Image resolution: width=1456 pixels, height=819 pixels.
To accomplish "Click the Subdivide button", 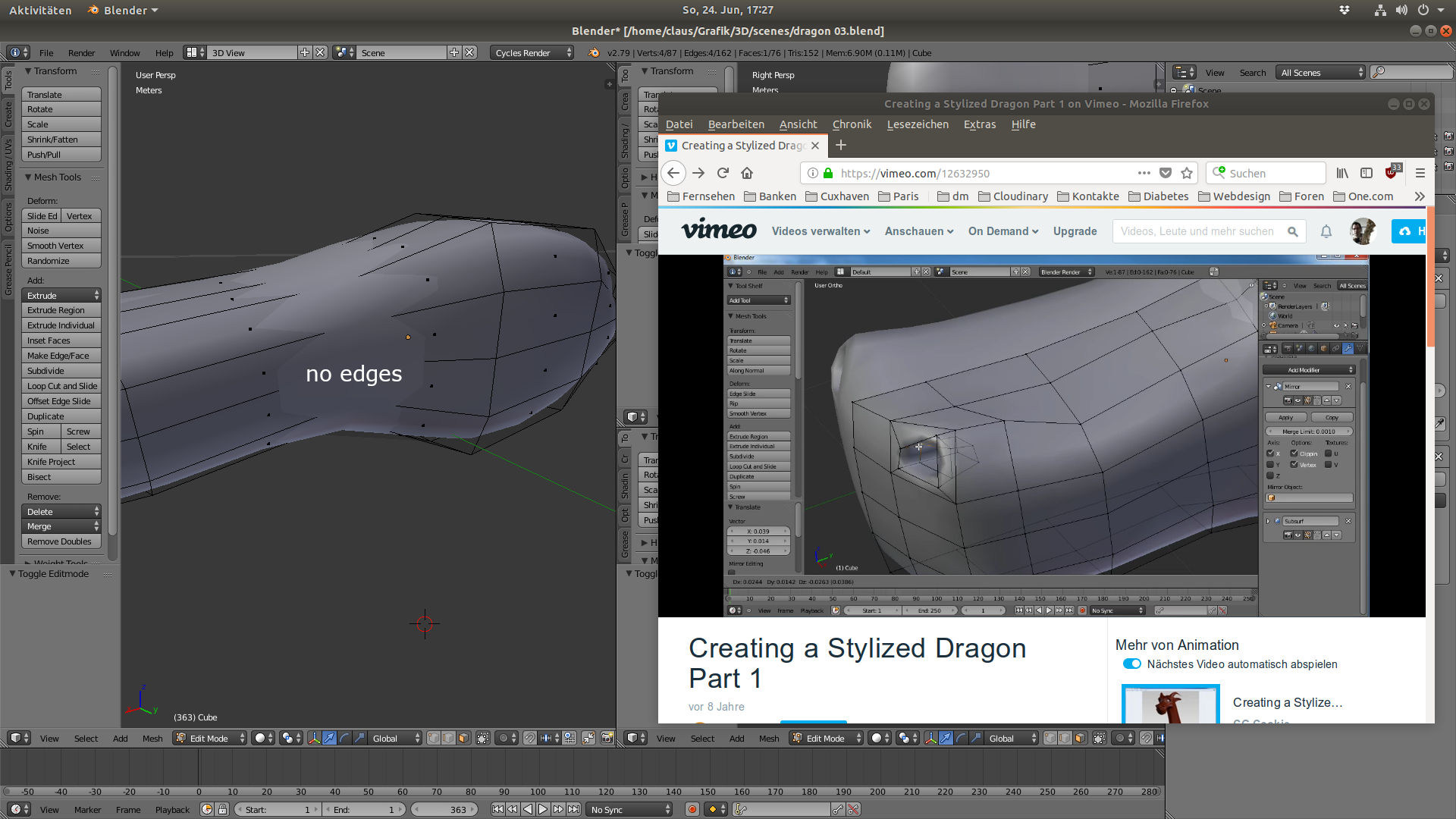I will pos(61,370).
